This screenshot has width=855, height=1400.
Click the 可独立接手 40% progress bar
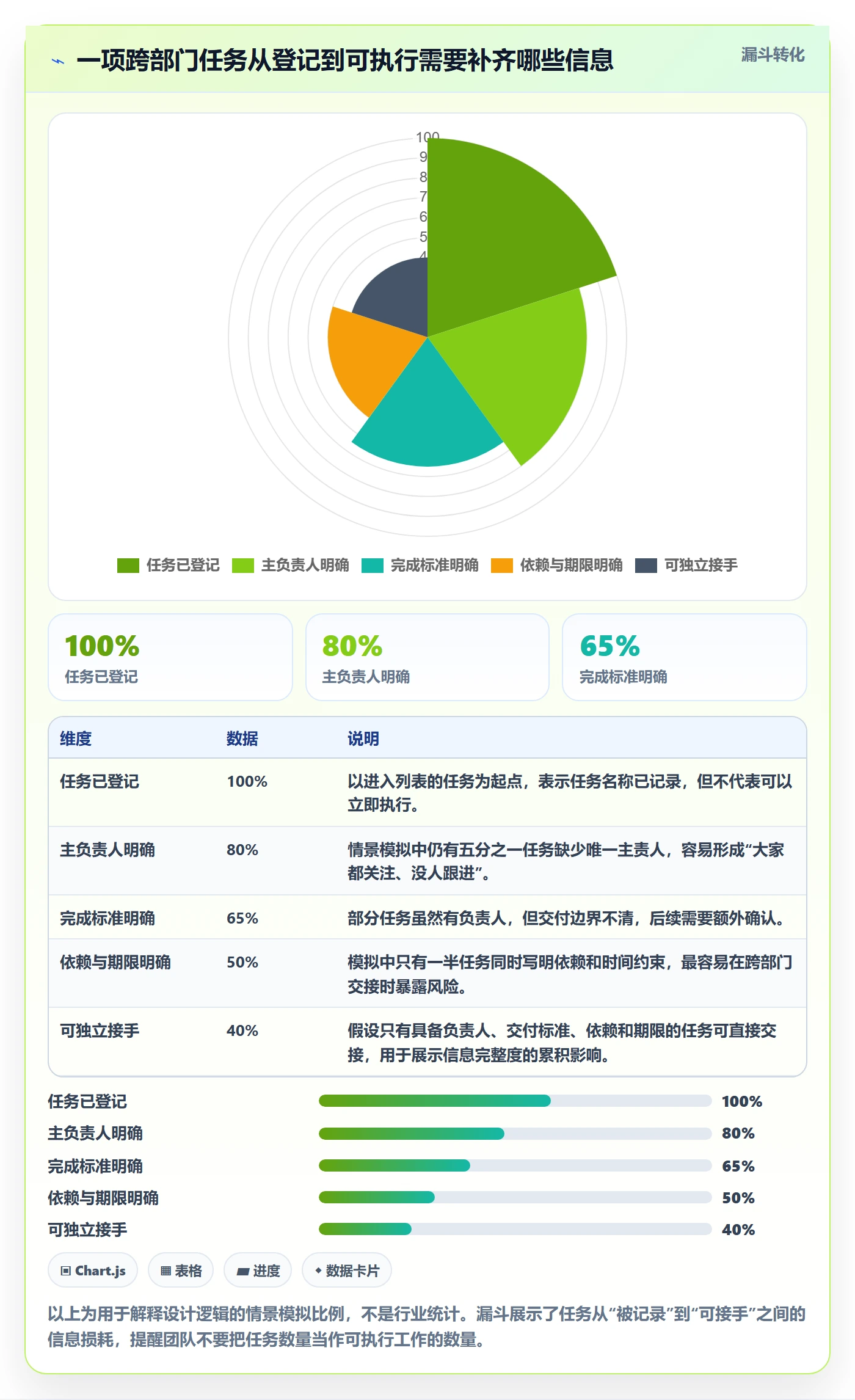(515, 1229)
